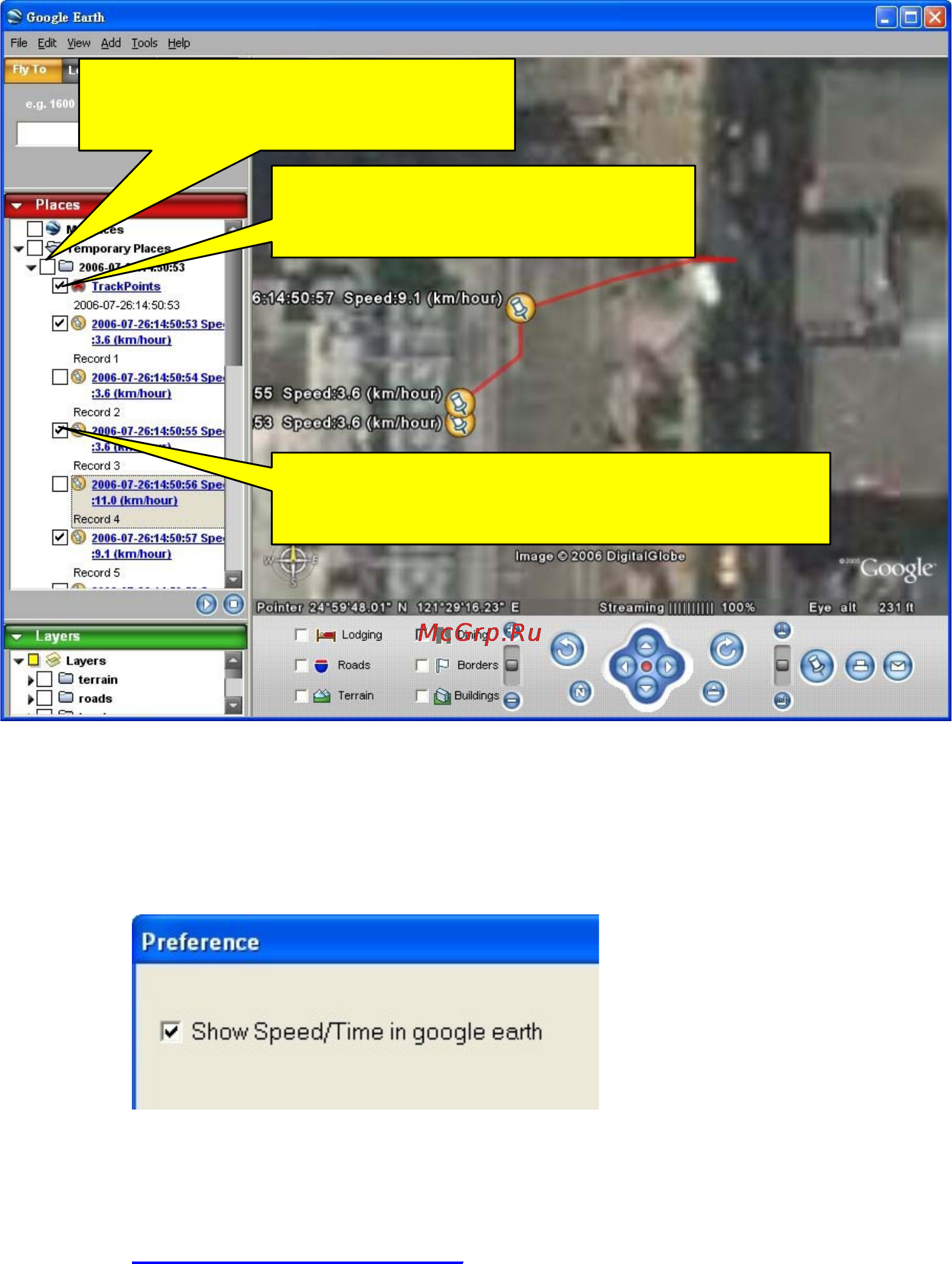Check the 14:50:56 record checkbox
The height and width of the screenshot is (1264, 952).
pyautogui.click(x=59, y=484)
